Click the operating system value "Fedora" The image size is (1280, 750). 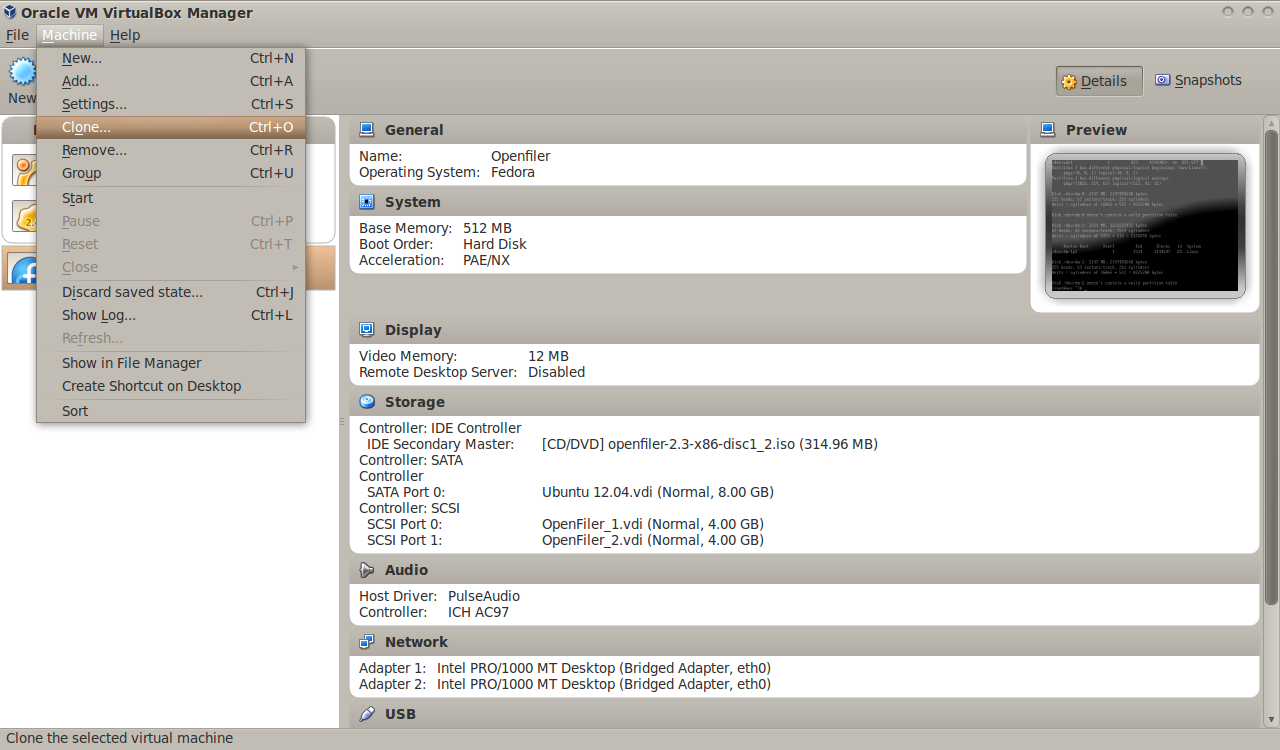(x=513, y=172)
